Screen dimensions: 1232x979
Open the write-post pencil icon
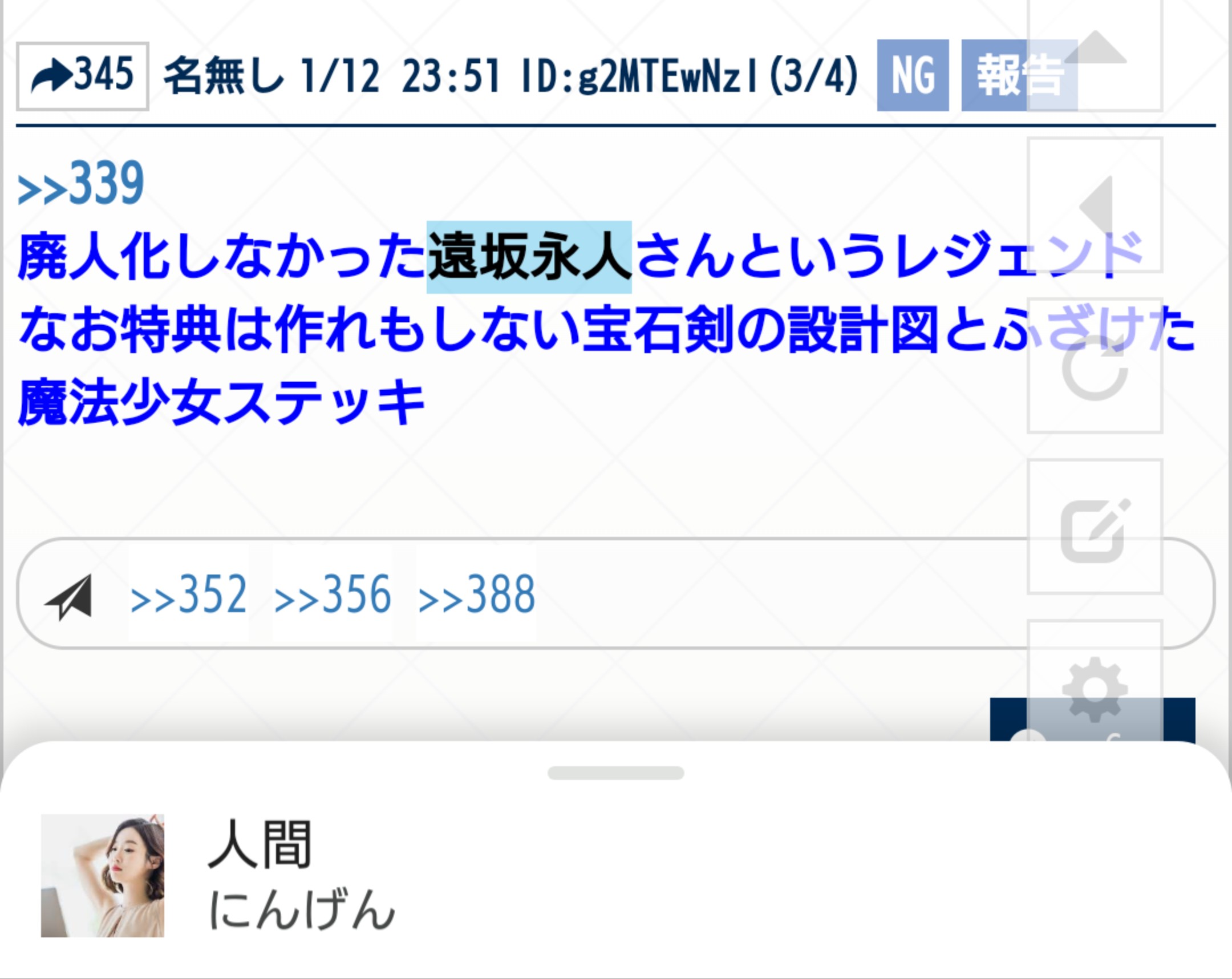1095,527
